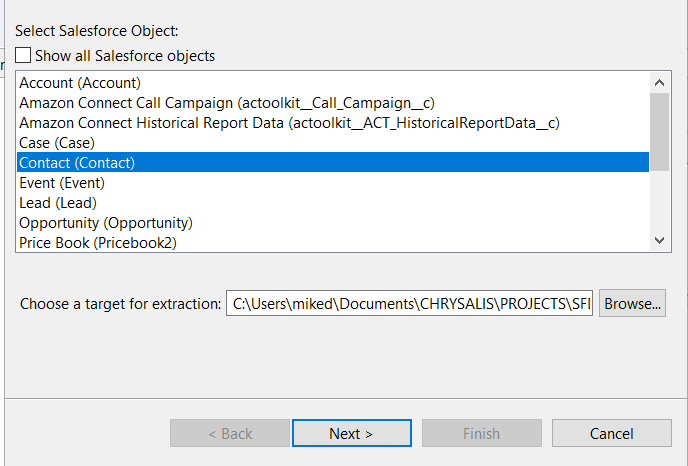688x466 pixels.
Task: Select Account (Account) in object list
Action: (x=333, y=83)
